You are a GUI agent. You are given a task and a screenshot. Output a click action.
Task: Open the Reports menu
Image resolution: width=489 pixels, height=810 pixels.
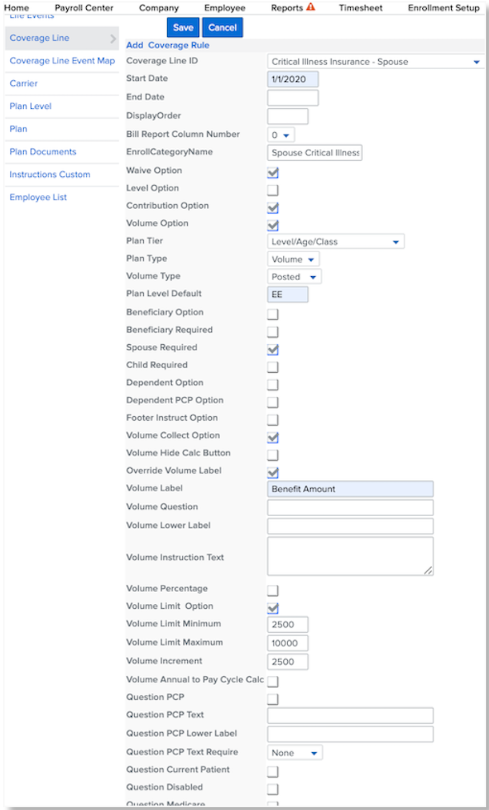[287, 8]
